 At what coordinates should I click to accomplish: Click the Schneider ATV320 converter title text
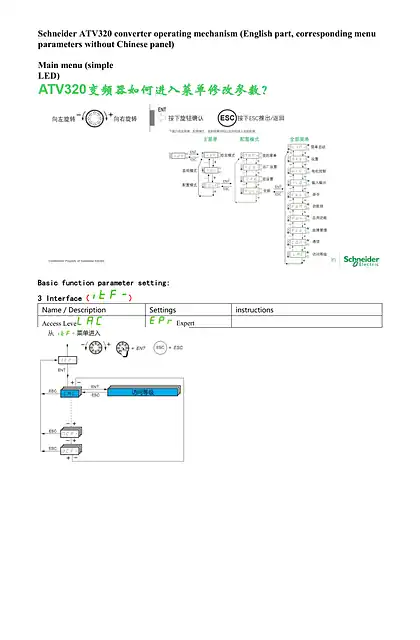click(207, 39)
